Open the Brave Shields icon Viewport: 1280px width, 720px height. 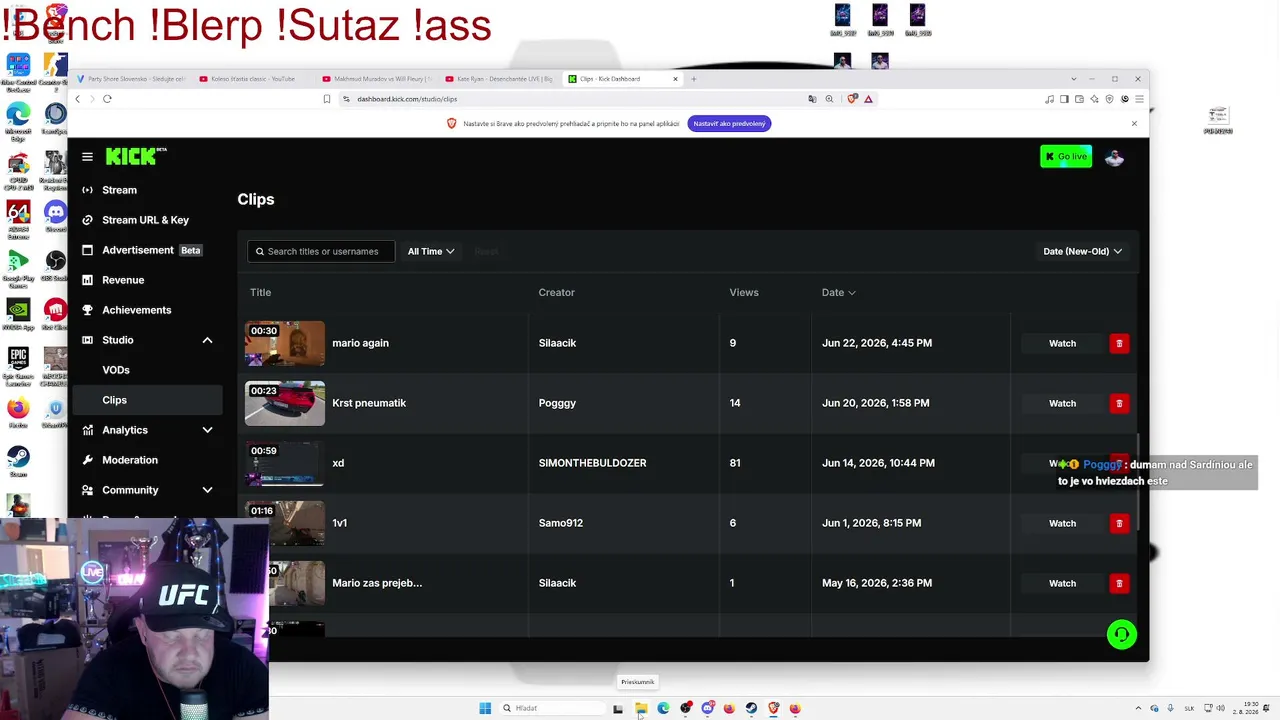point(852,99)
